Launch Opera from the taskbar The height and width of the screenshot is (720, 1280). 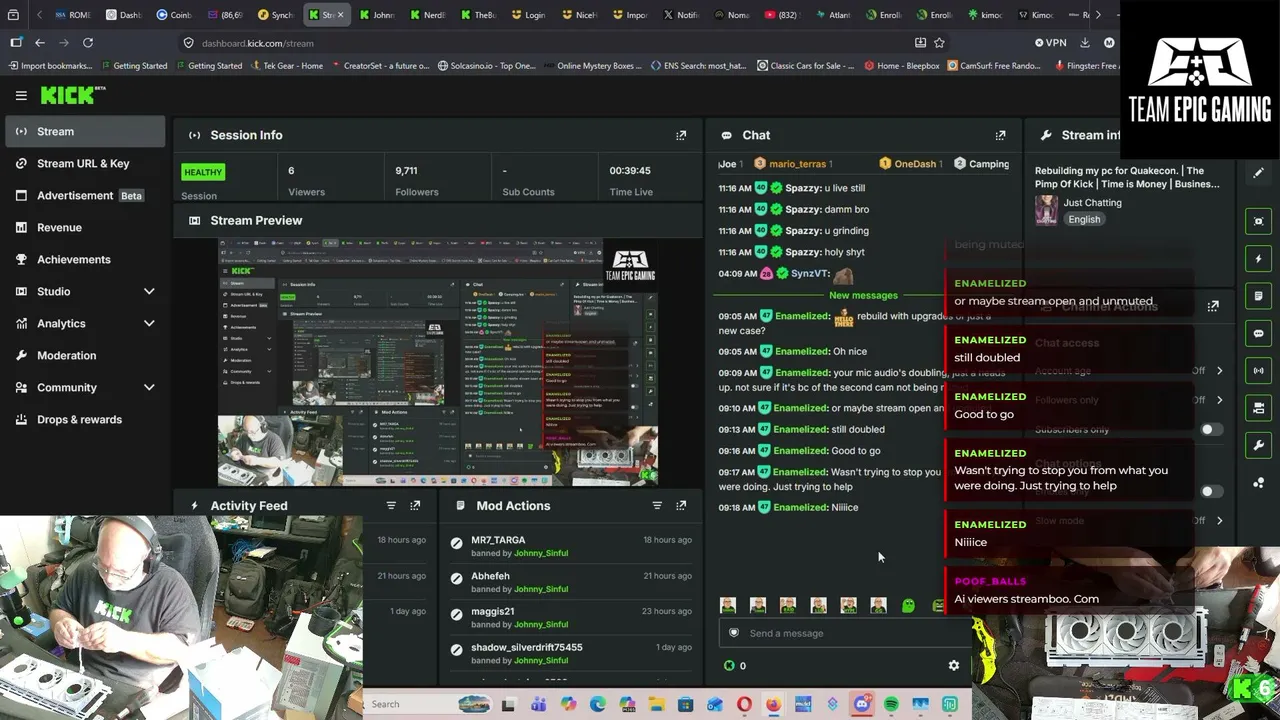tap(744, 704)
